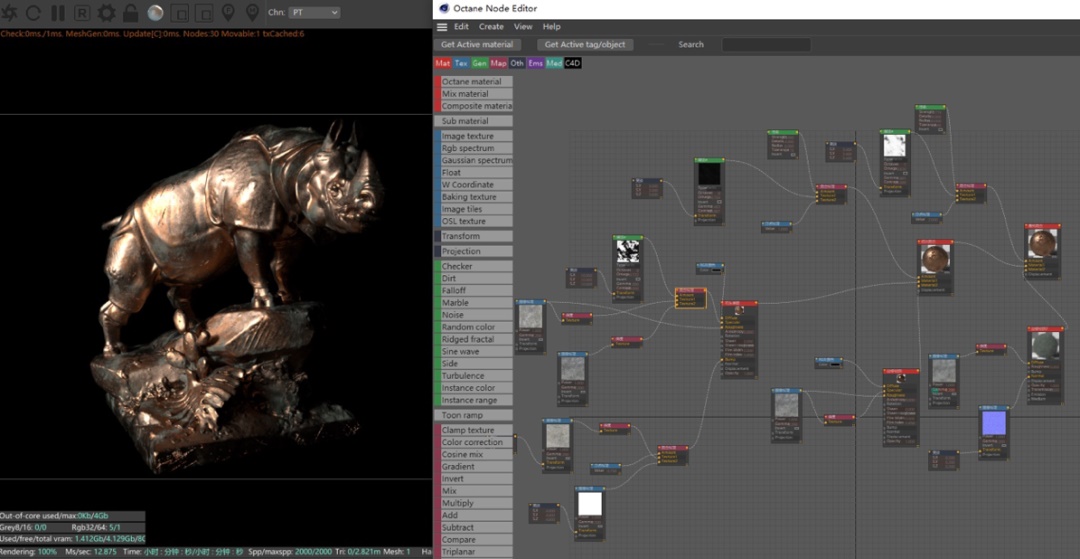Screen dimensions: 1080x559
Task: Open the Node Editor hamburger menu
Action: click(442, 27)
